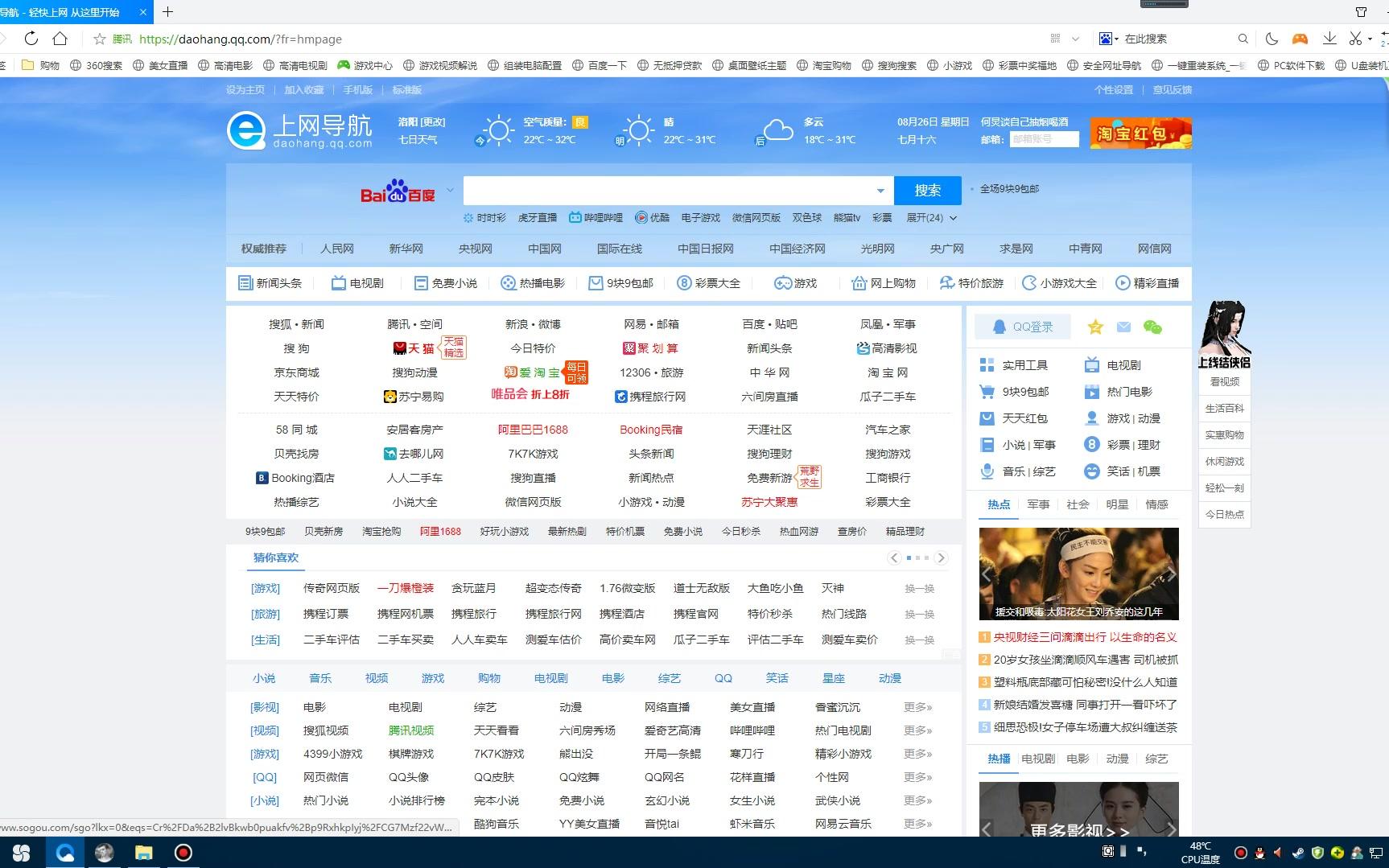Click the QQ penguin login icon
This screenshot has width=1389, height=868.
pos(999,327)
